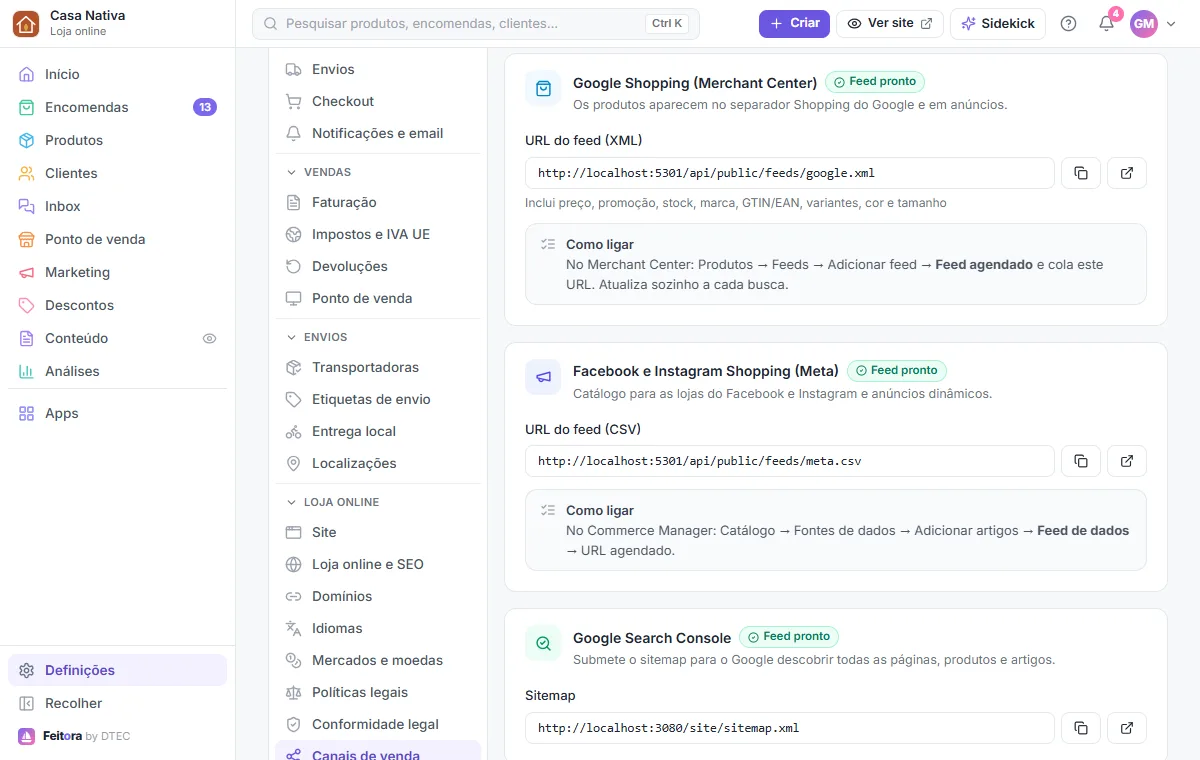The image size is (1200, 760).
Task: Open Impostos e IVA UE settings
Action: point(378,234)
